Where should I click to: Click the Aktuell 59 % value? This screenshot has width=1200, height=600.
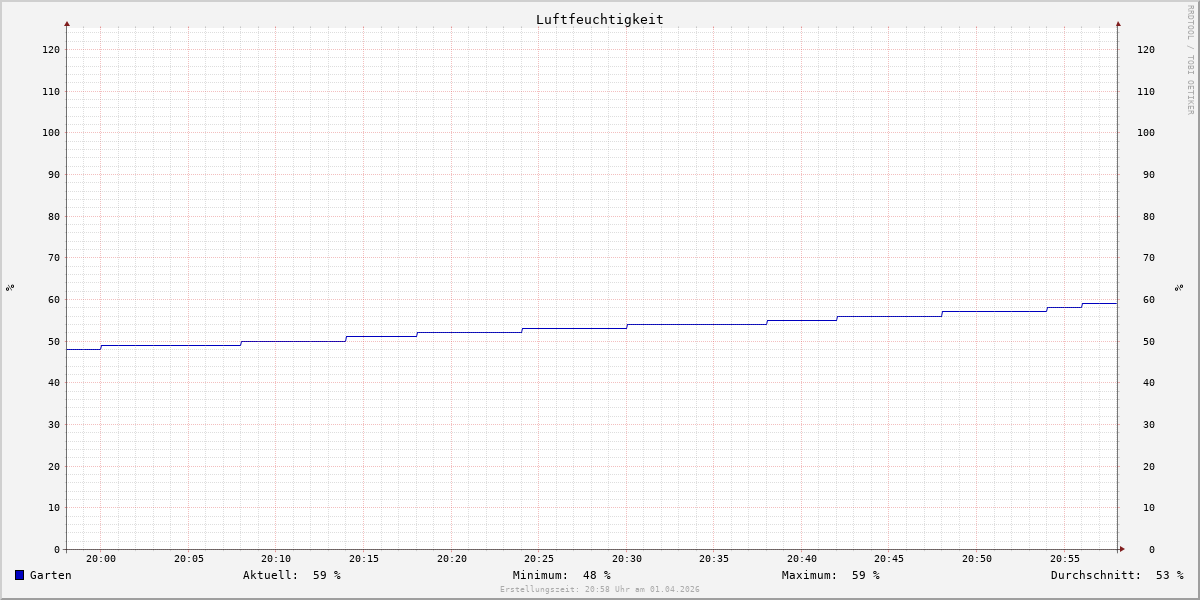click(x=292, y=575)
